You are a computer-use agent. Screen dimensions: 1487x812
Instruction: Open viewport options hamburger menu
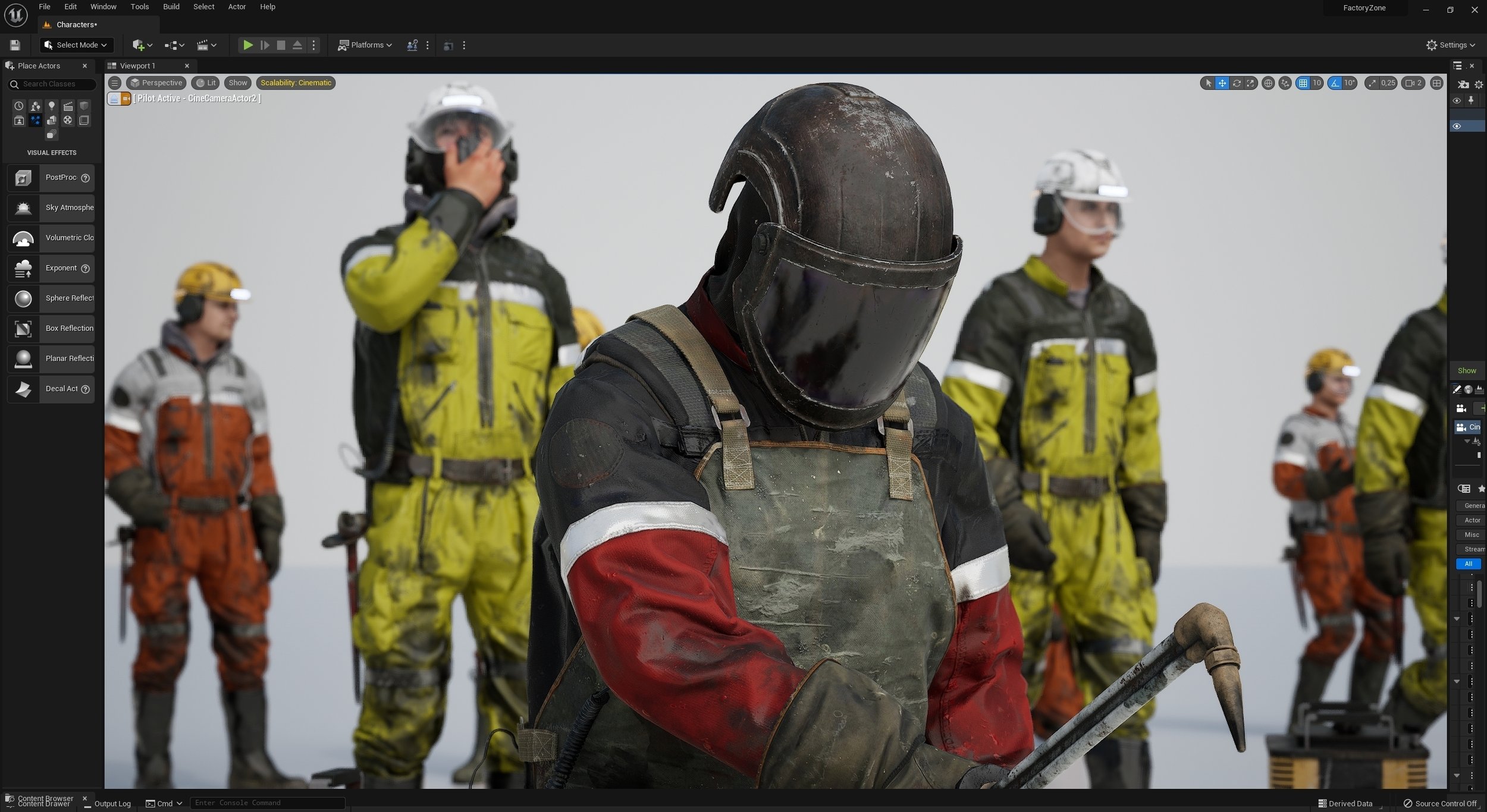pos(115,83)
